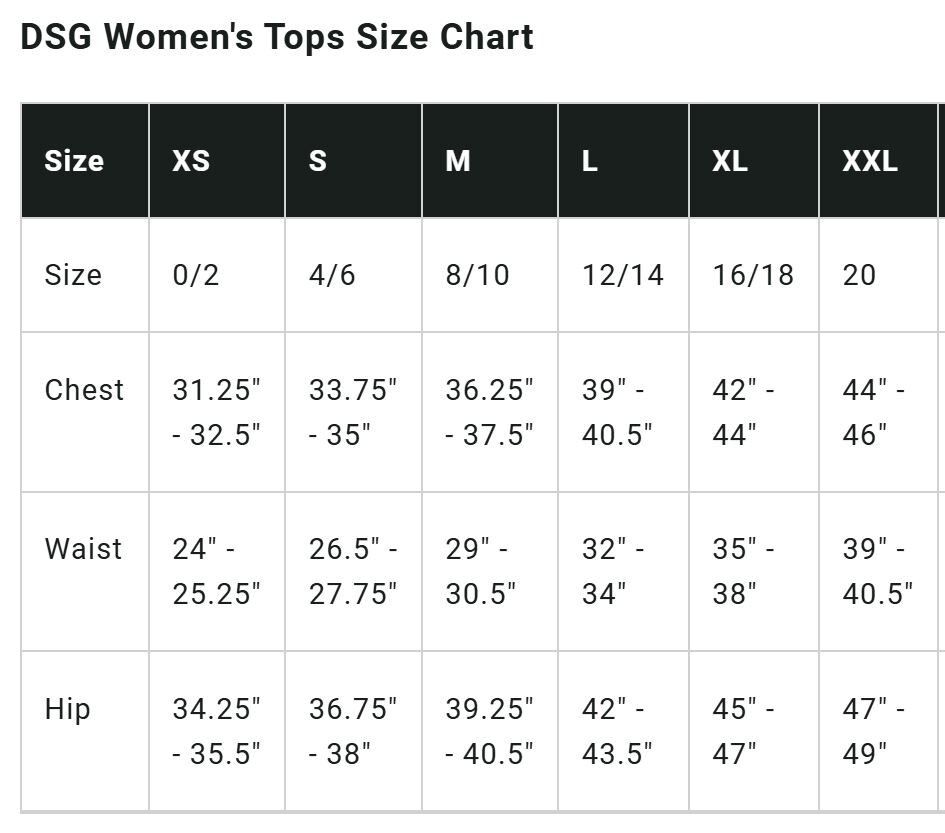Screen dimensions: 945x833
Task: Click the medium chest measurement 36.25" - 37.5"
Action: [489, 412]
